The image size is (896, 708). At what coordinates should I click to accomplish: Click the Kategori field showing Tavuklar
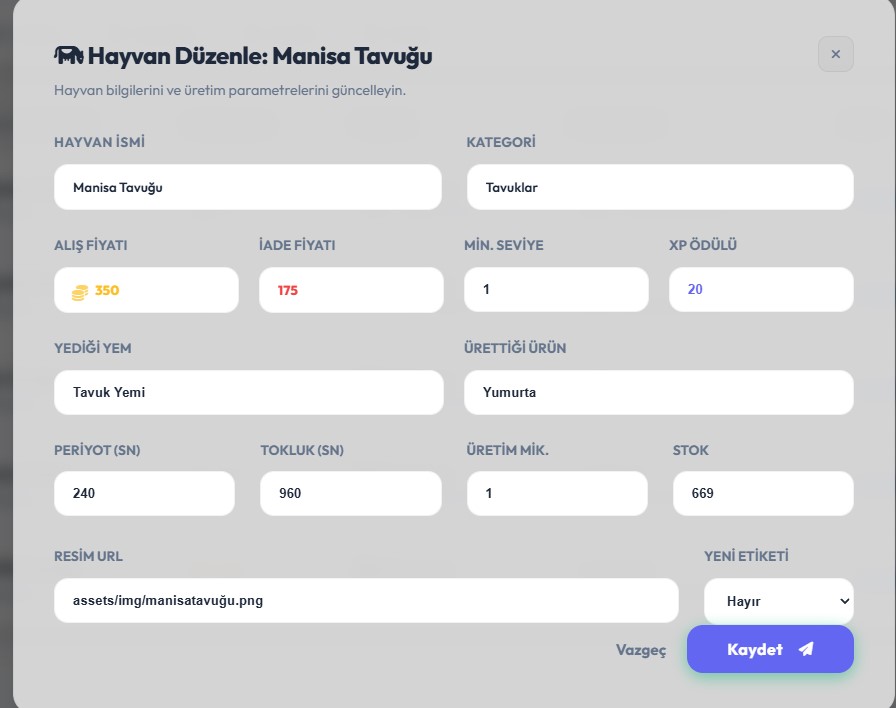(x=660, y=187)
